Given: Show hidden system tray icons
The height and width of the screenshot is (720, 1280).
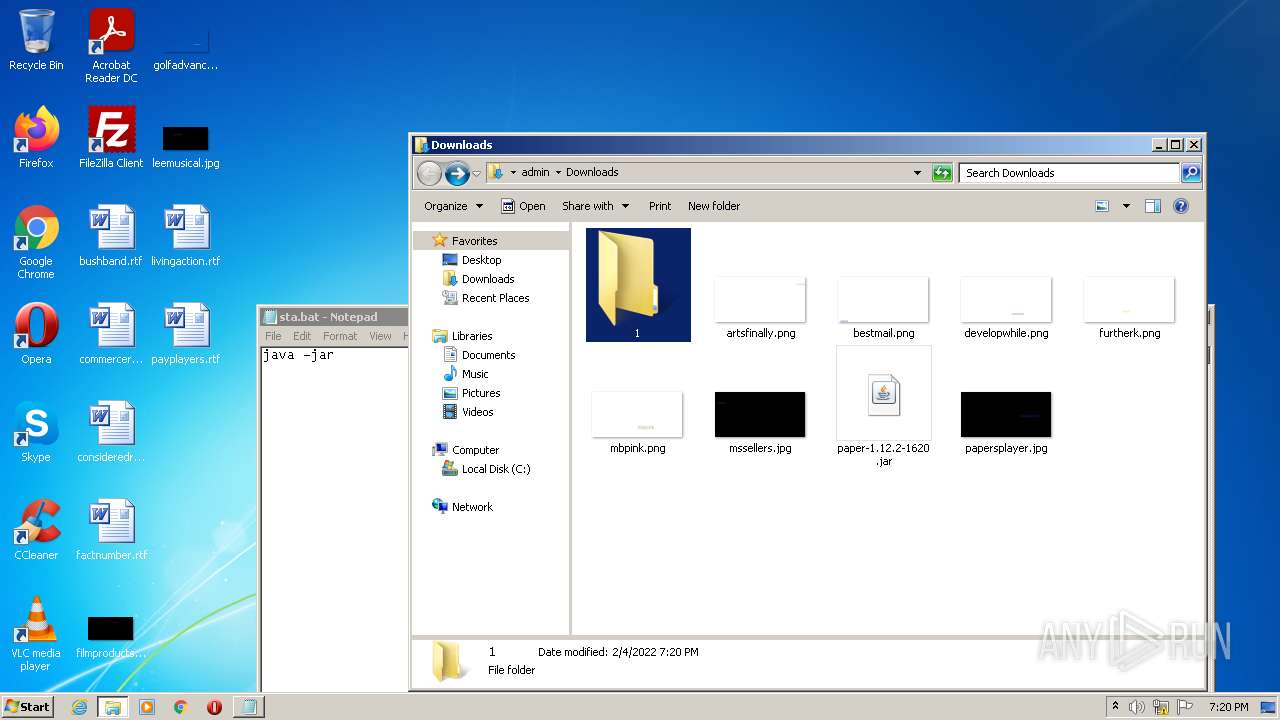Looking at the screenshot, I should (1115, 707).
